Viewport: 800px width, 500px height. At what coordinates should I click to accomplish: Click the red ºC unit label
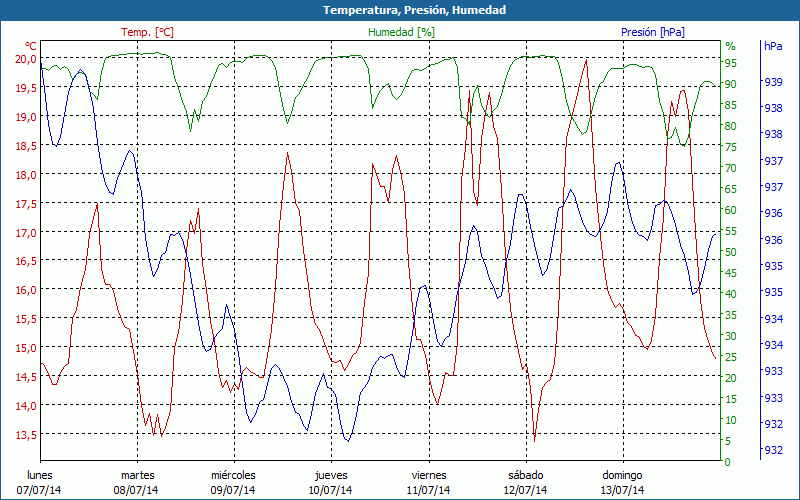pos(30,46)
